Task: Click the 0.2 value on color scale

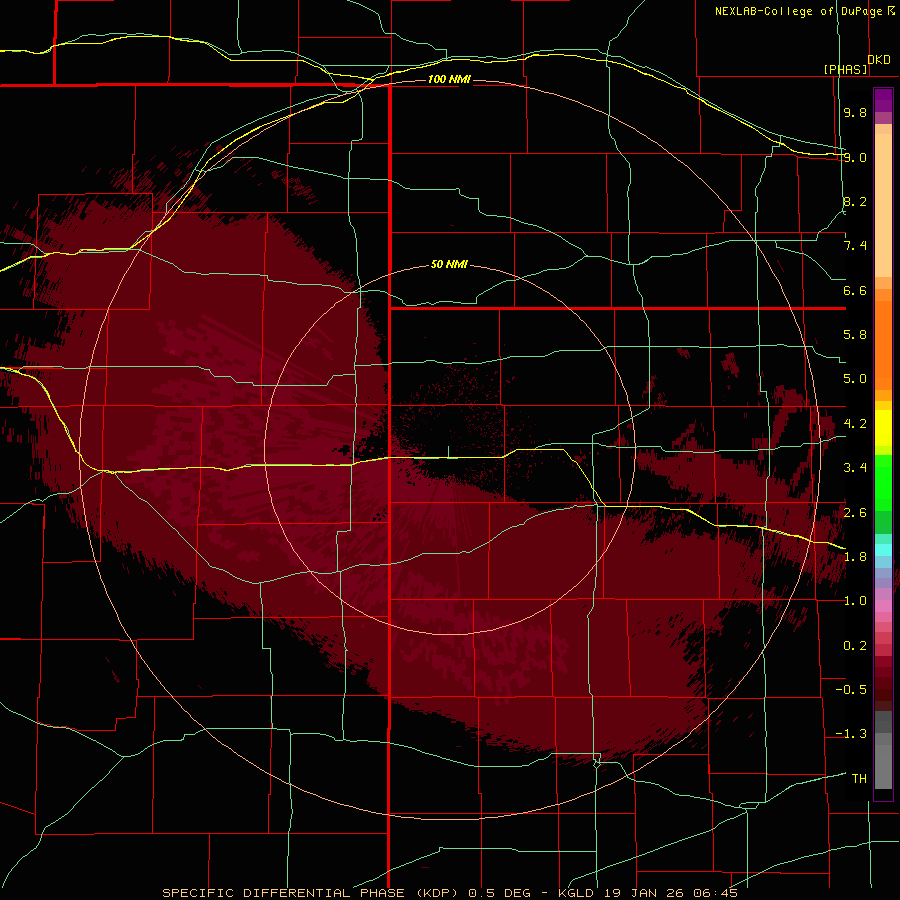Action: 855,646
